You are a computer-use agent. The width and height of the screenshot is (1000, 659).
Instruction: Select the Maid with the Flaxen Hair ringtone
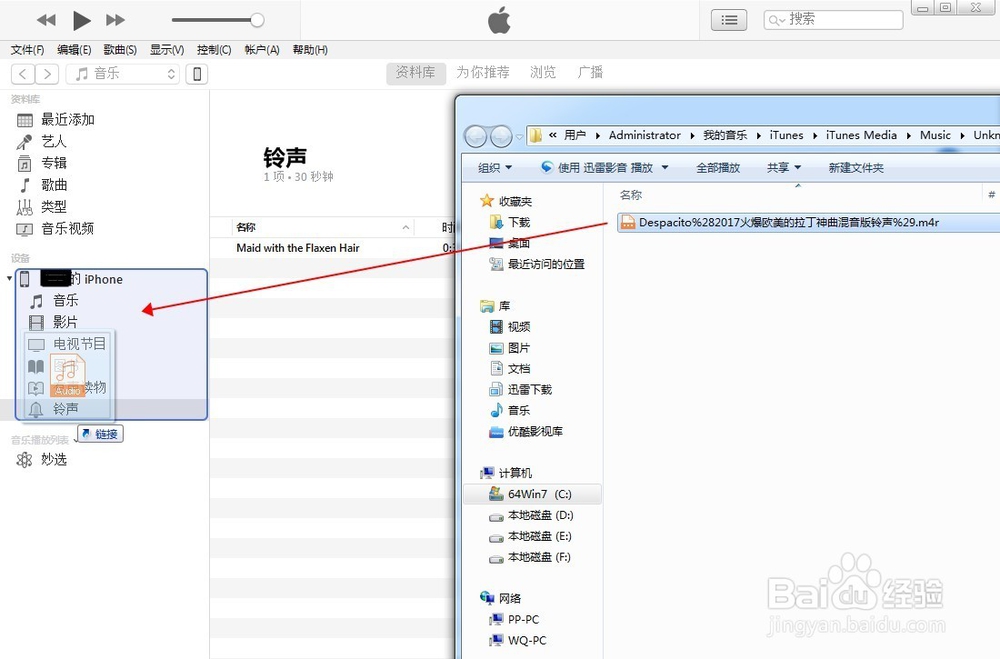coord(298,248)
